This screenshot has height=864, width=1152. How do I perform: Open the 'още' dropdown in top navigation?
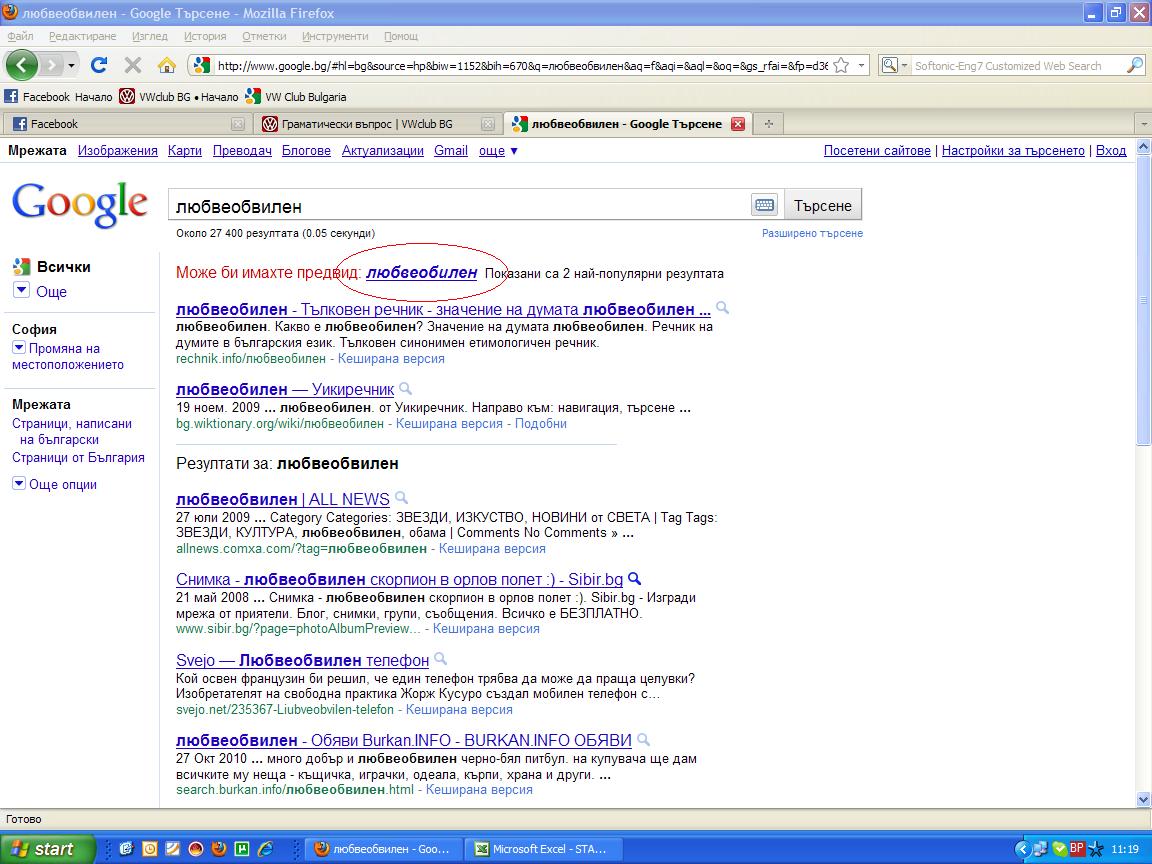[498, 151]
